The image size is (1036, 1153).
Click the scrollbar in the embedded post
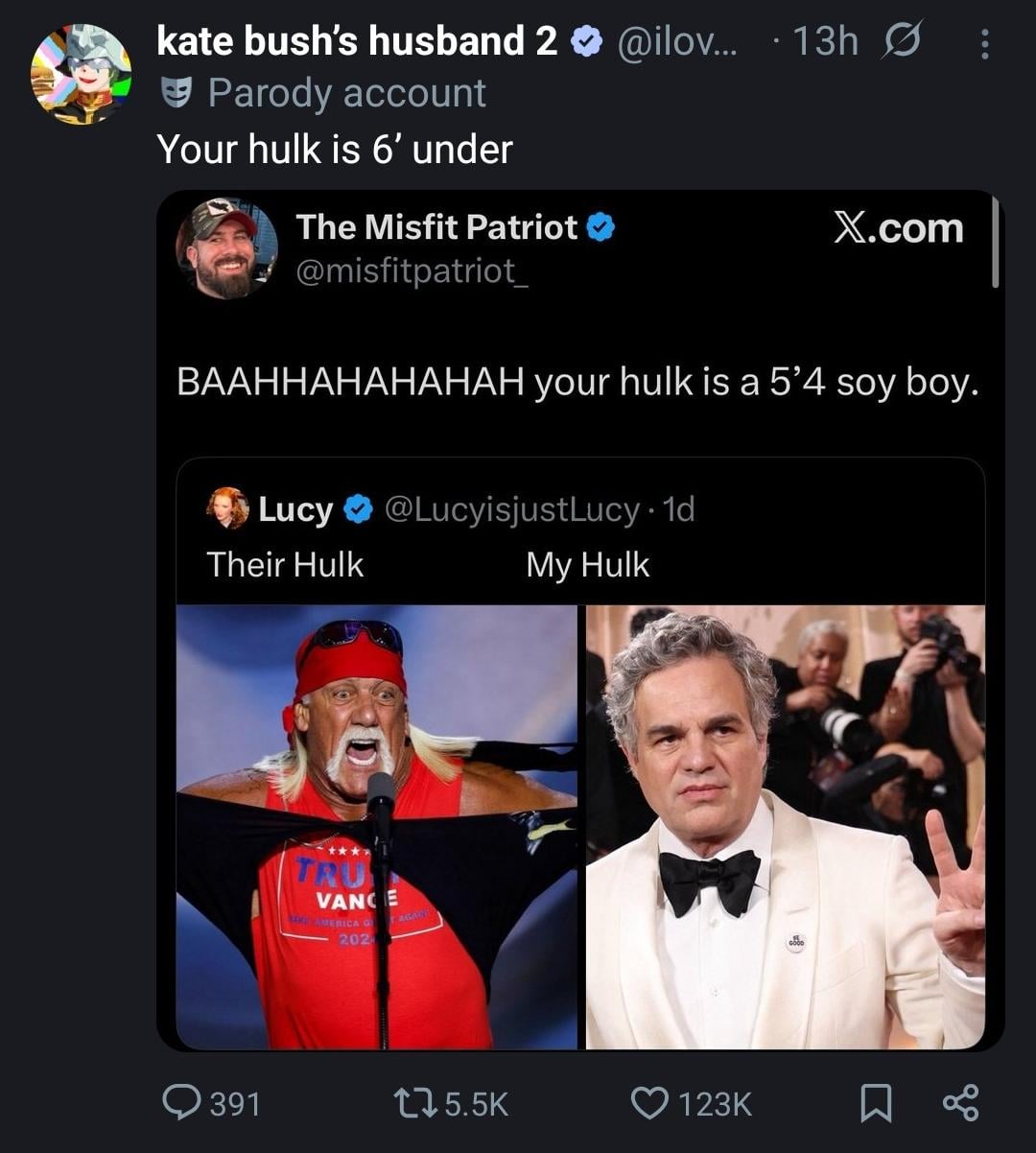(x=996, y=243)
